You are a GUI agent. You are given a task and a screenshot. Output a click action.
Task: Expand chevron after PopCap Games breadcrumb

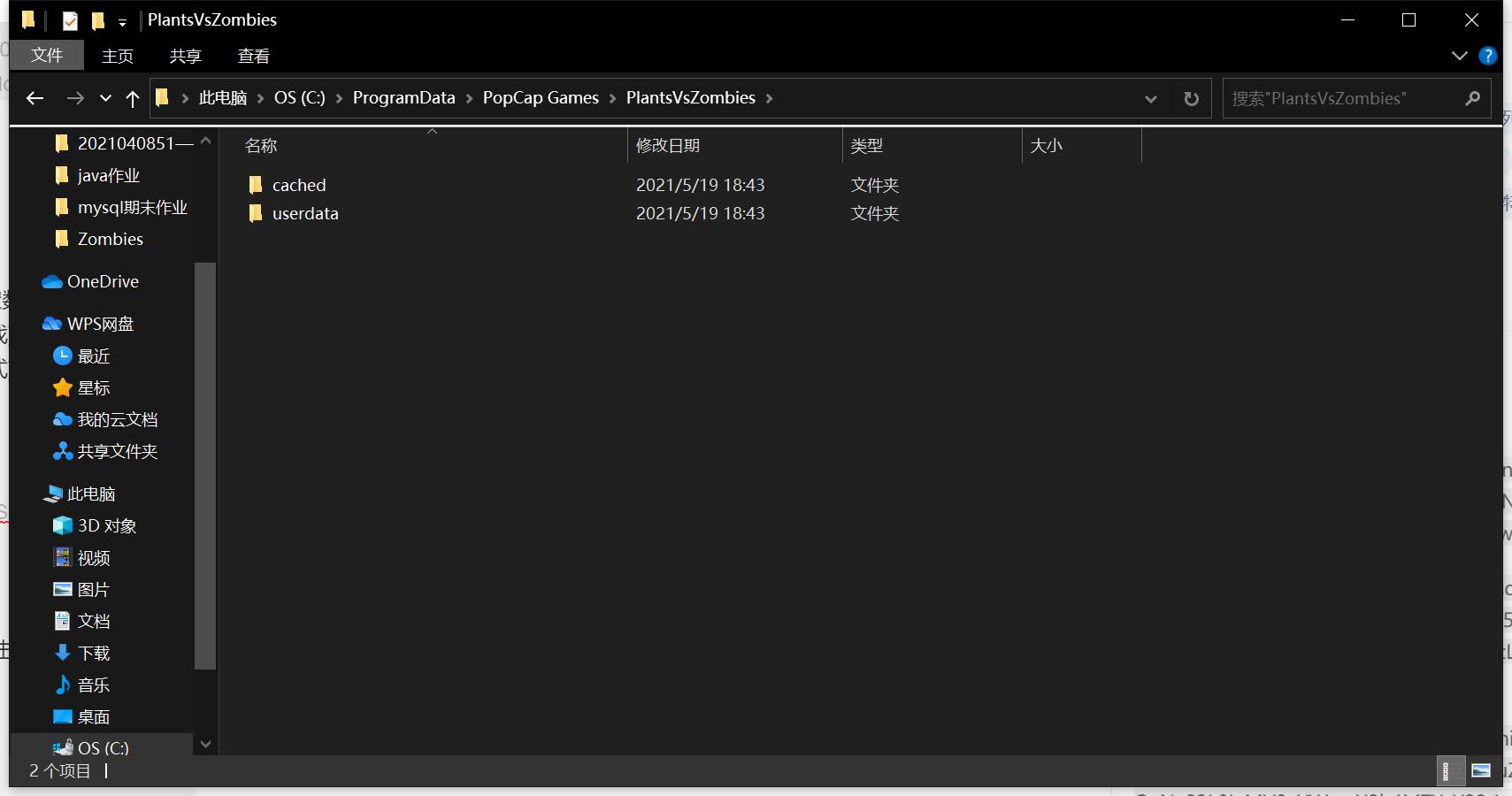(x=612, y=98)
